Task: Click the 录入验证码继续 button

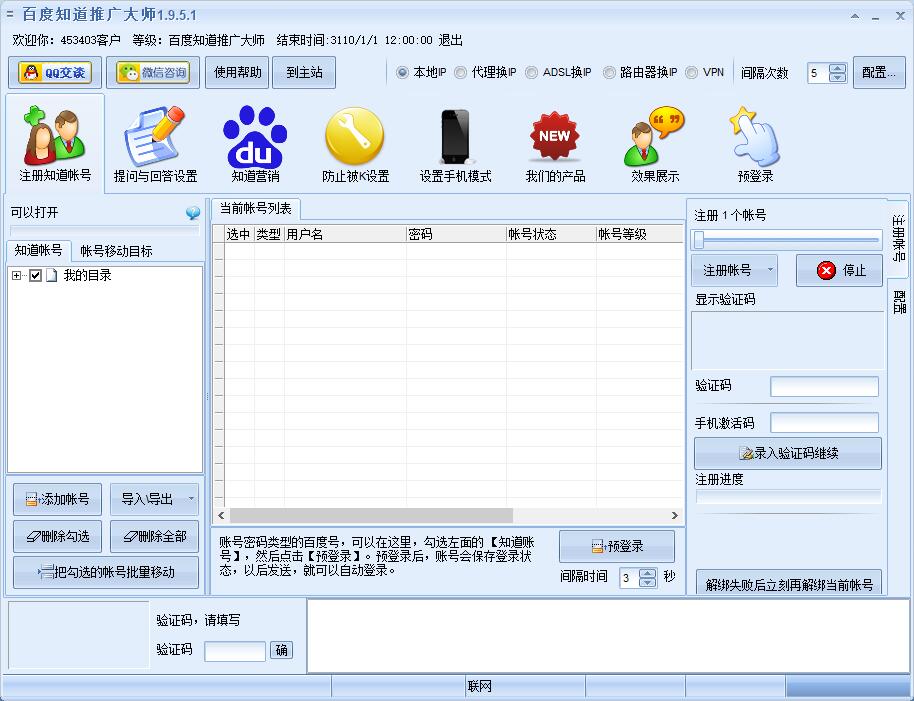Action: [x=788, y=453]
